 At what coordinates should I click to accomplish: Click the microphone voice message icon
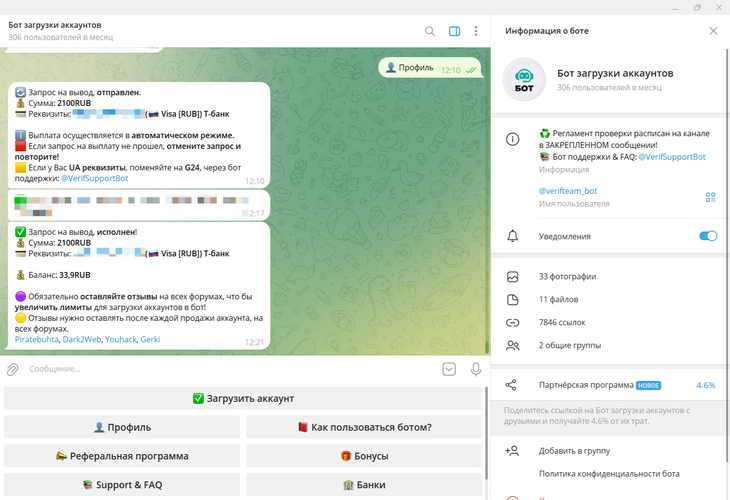pyautogui.click(x=475, y=369)
